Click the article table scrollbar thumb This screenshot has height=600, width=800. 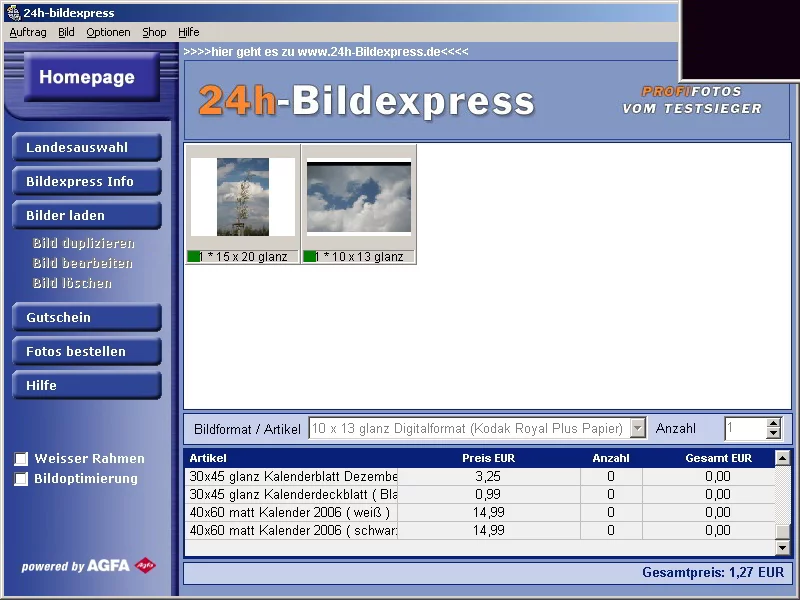coord(782,532)
